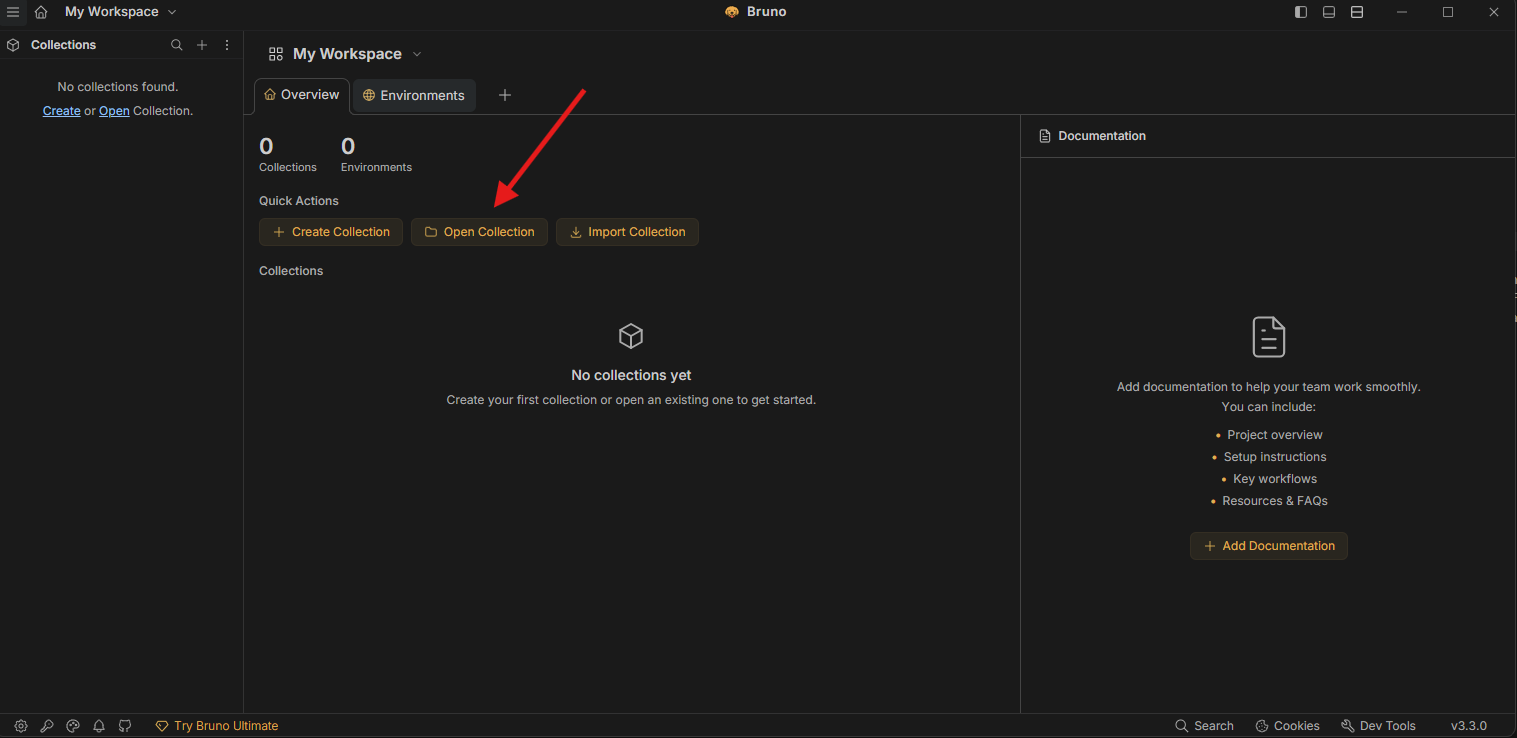Click the 0 Collections counter
This screenshot has height=738, width=1517.
point(288,155)
